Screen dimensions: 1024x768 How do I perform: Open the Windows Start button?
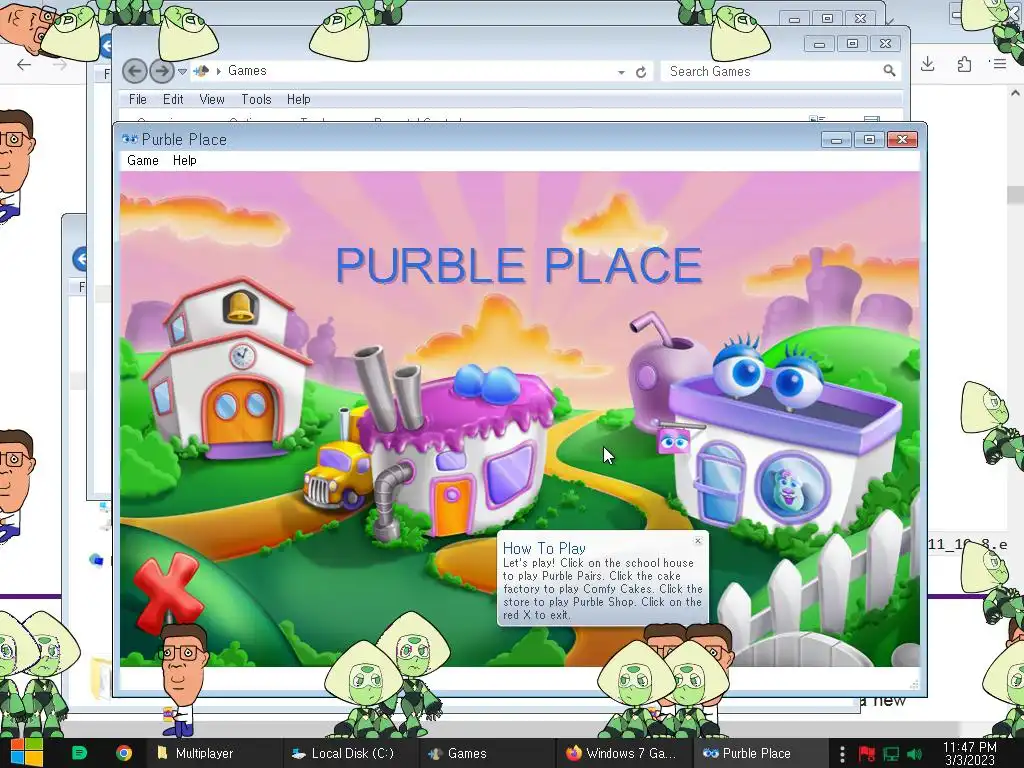[x=26, y=753]
